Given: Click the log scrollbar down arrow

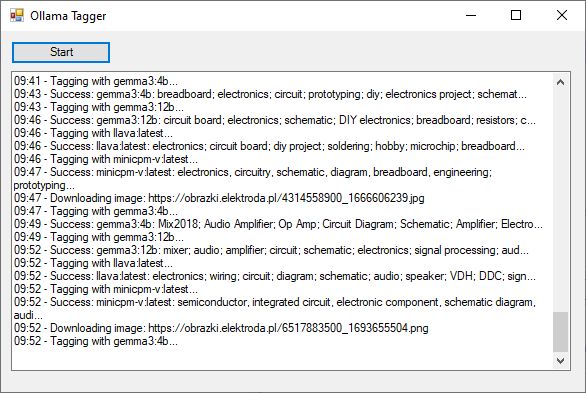Looking at the screenshot, I should 560,360.
